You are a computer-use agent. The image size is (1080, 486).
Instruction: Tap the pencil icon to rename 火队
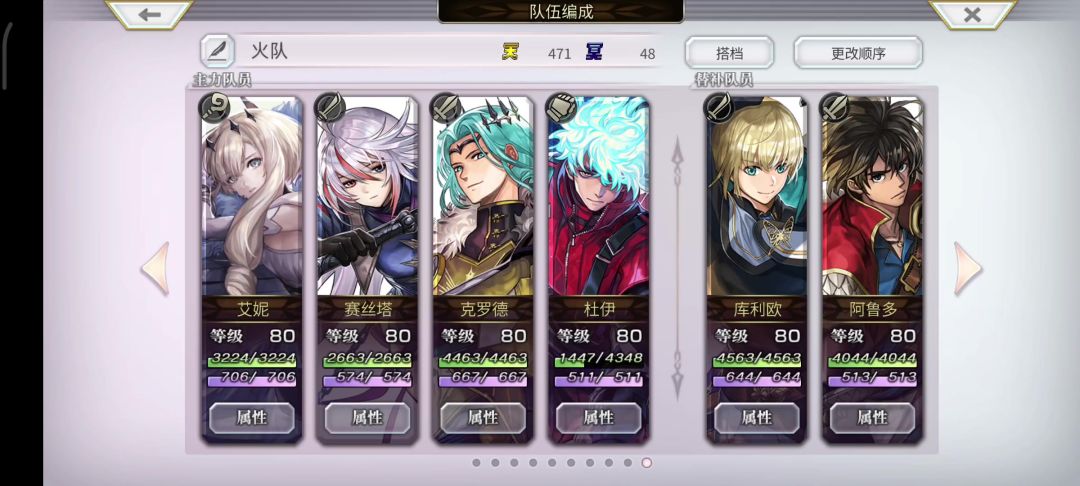tap(217, 51)
